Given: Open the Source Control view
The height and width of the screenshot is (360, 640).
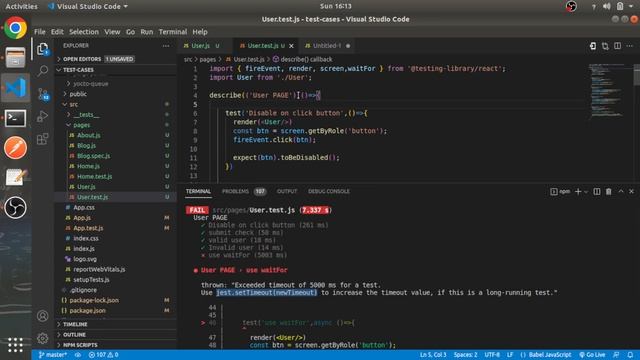Looking at the screenshot, I should click(x=43, y=94).
